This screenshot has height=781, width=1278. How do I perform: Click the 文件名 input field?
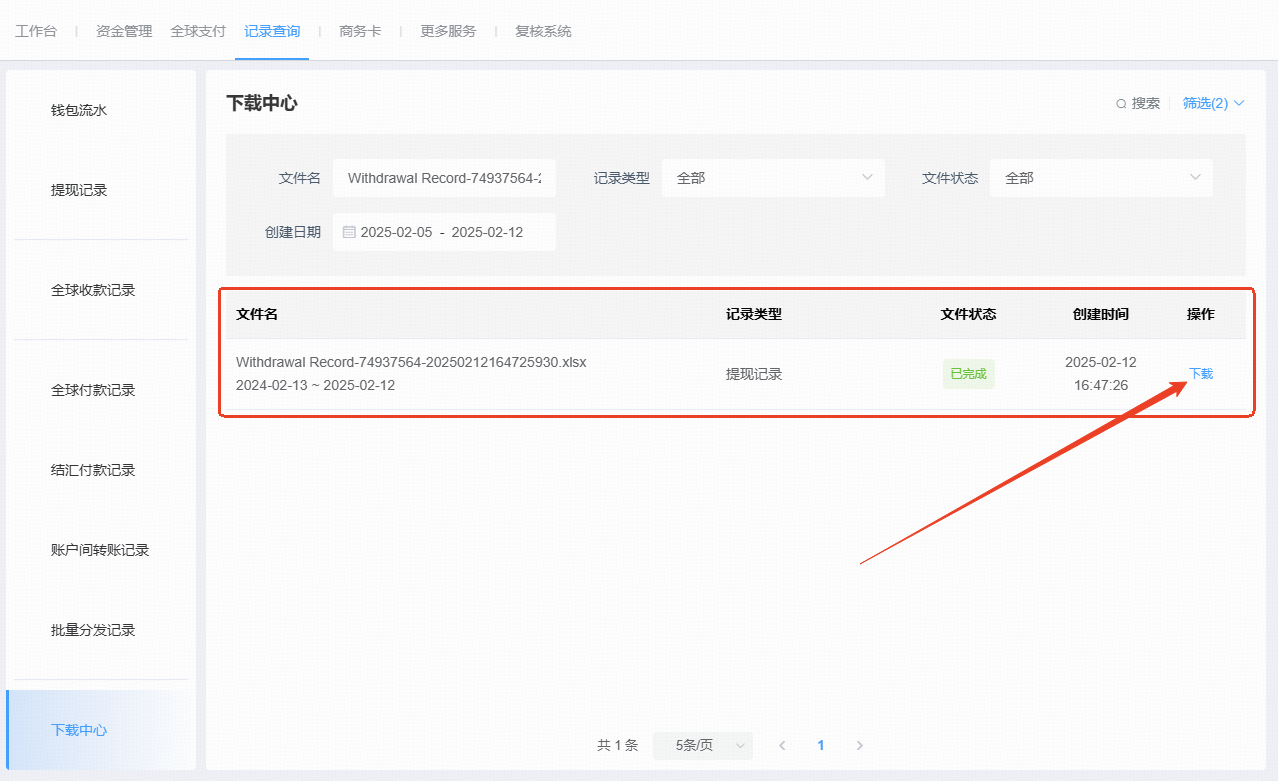(444, 178)
